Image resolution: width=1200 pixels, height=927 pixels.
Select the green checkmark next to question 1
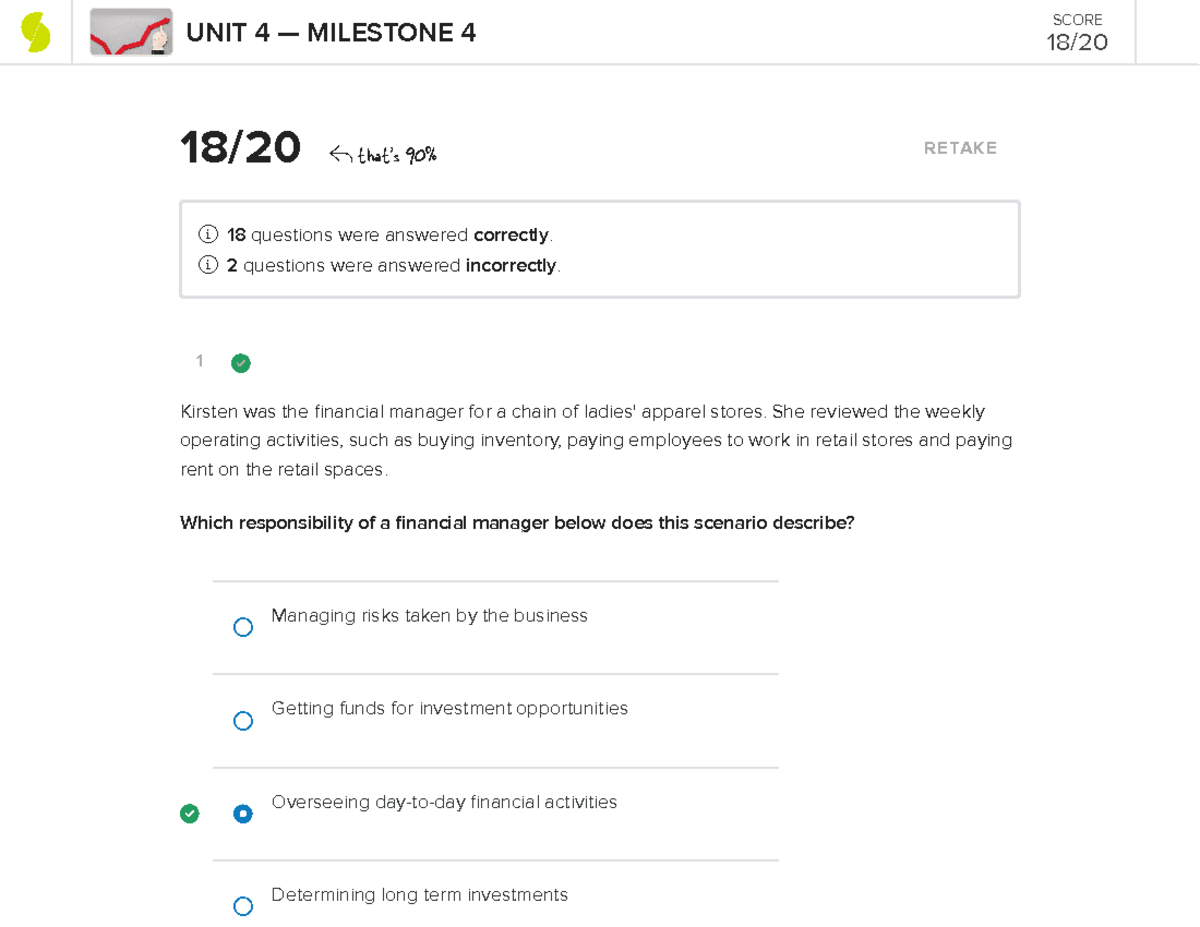click(240, 363)
